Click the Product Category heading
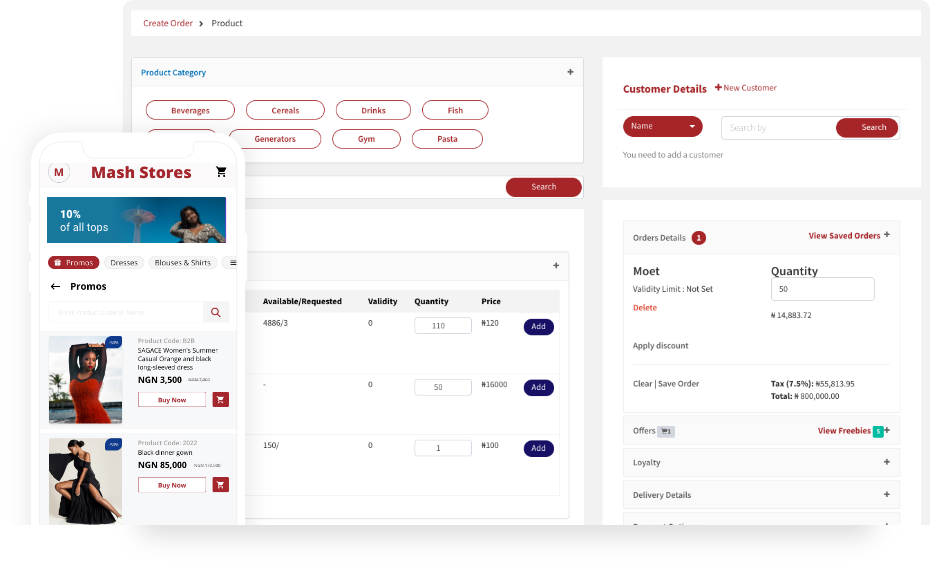Image resolution: width=930 pixels, height=576 pixels. pyautogui.click(x=173, y=72)
